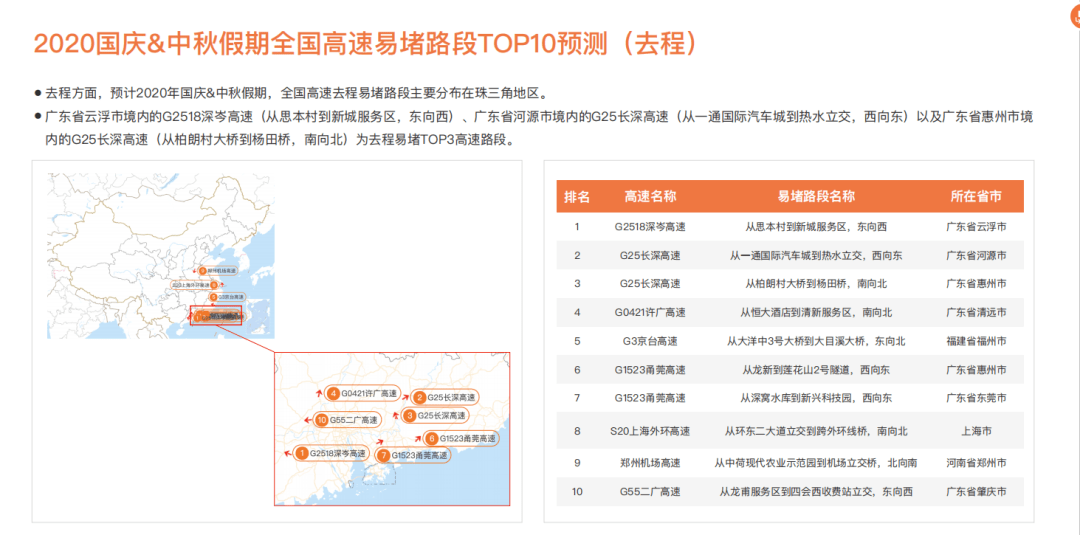The height and width of the screenshot is (535, 1080).
Task: Click the 高速名称 column header
Action: (x=651, y=197)
